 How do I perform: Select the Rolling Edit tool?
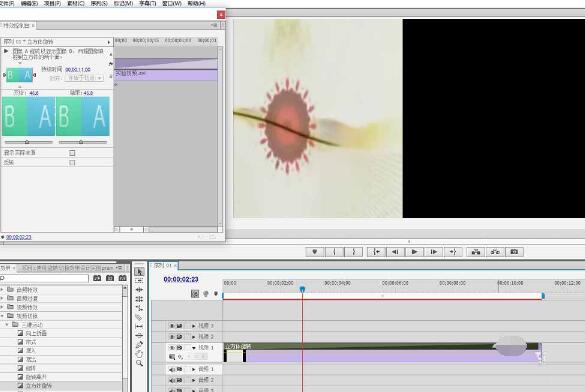click(x=139, y=299)
